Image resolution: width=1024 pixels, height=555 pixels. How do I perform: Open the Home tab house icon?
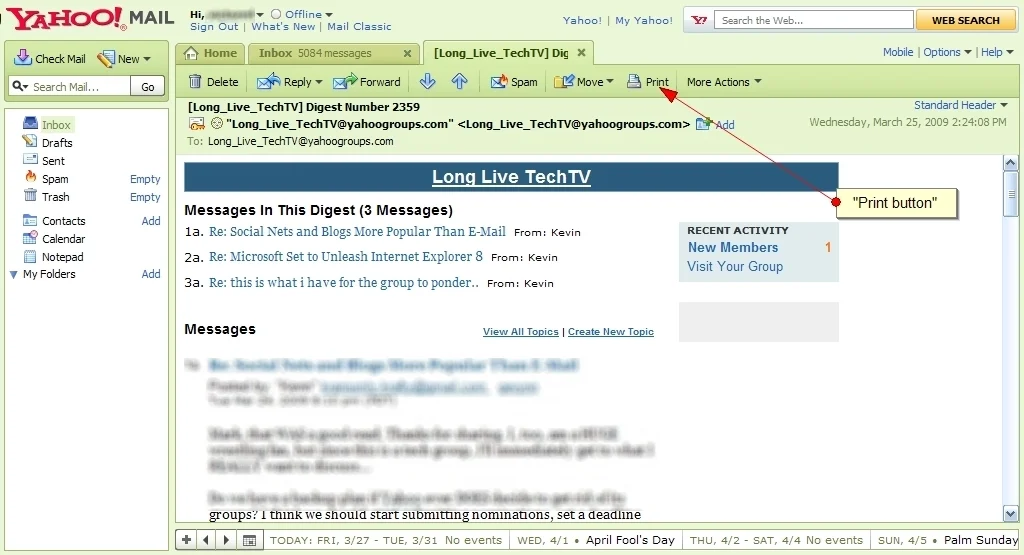[191, 53]
